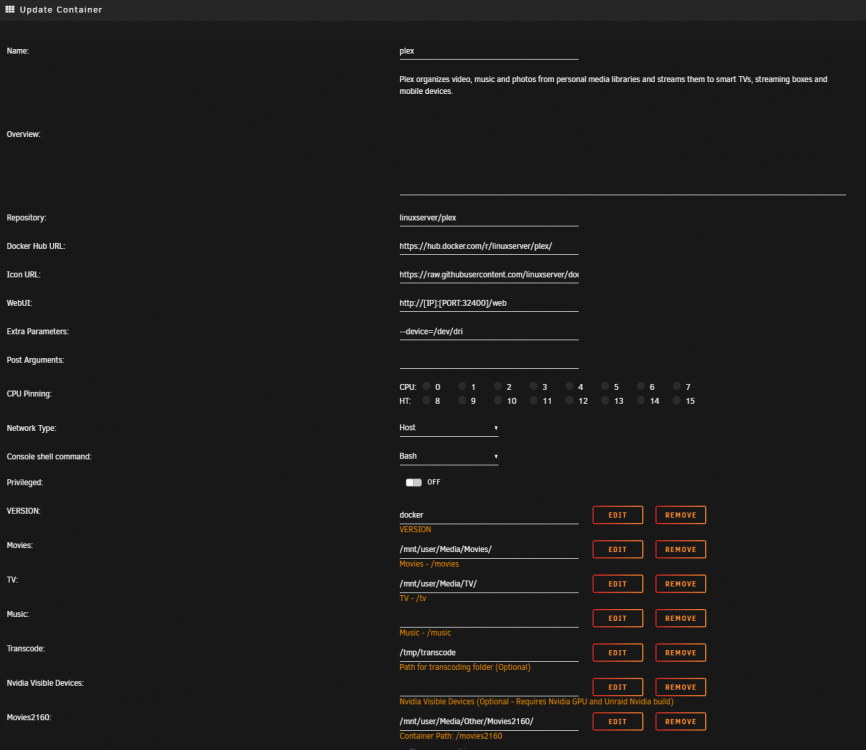Click the Extra Parameters field
866x750 pixels.
(x=489, y=331)
